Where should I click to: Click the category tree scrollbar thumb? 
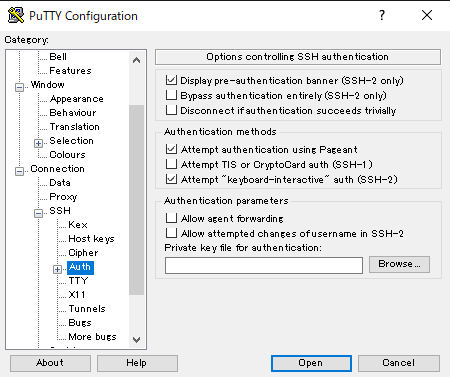[136, 200]
